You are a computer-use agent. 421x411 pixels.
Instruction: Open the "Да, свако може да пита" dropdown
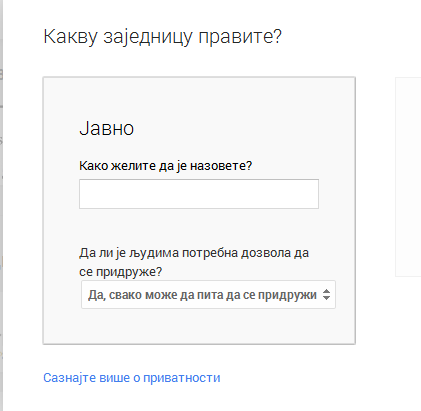[208, 295]
